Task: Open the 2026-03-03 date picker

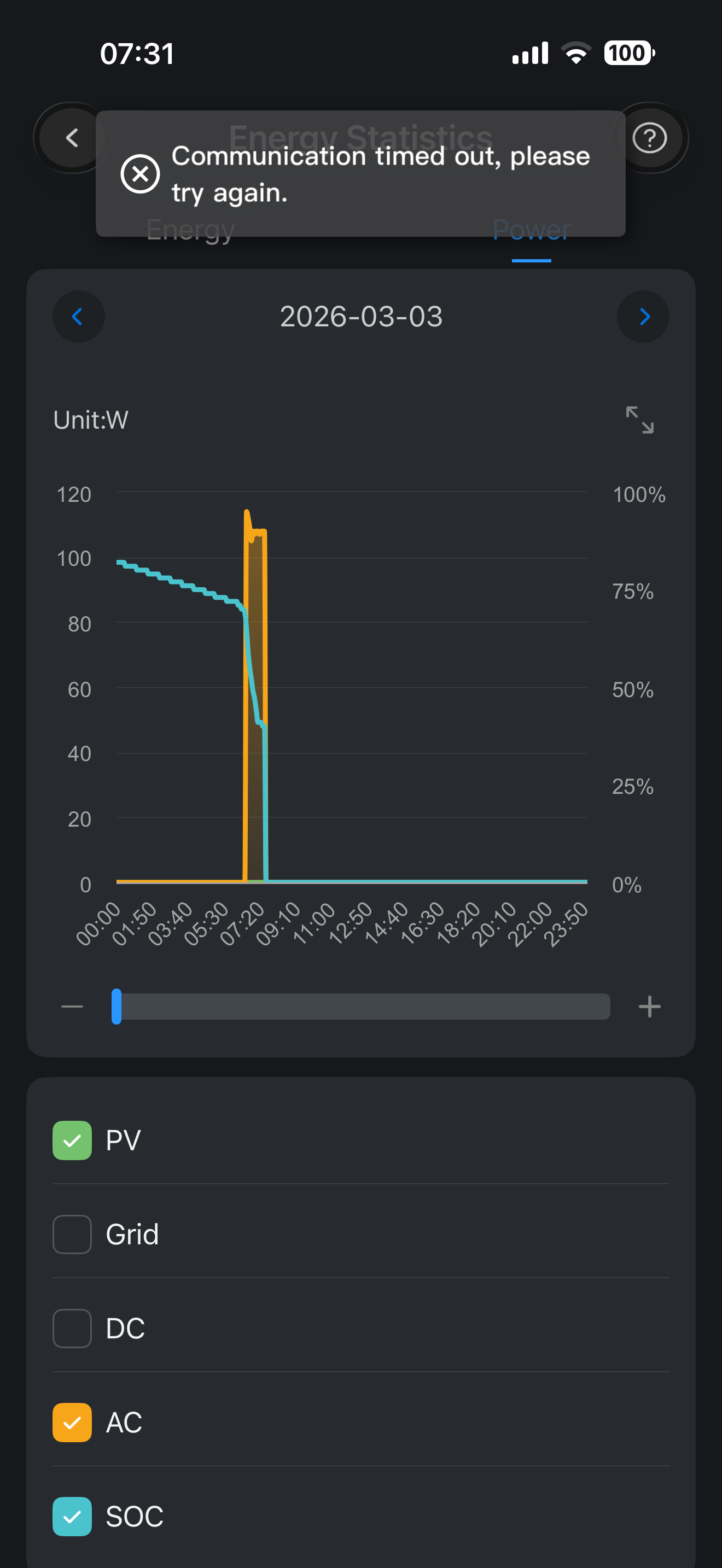Action: [361, 317]
